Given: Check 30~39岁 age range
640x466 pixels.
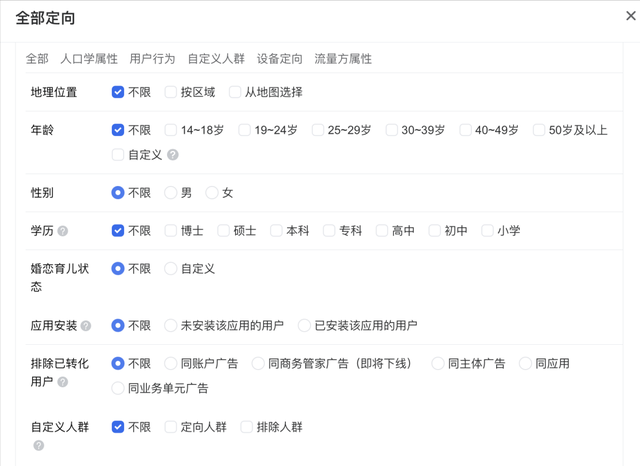Looking at the screenshot, I should pyautogui.click(x=391, y=130).
